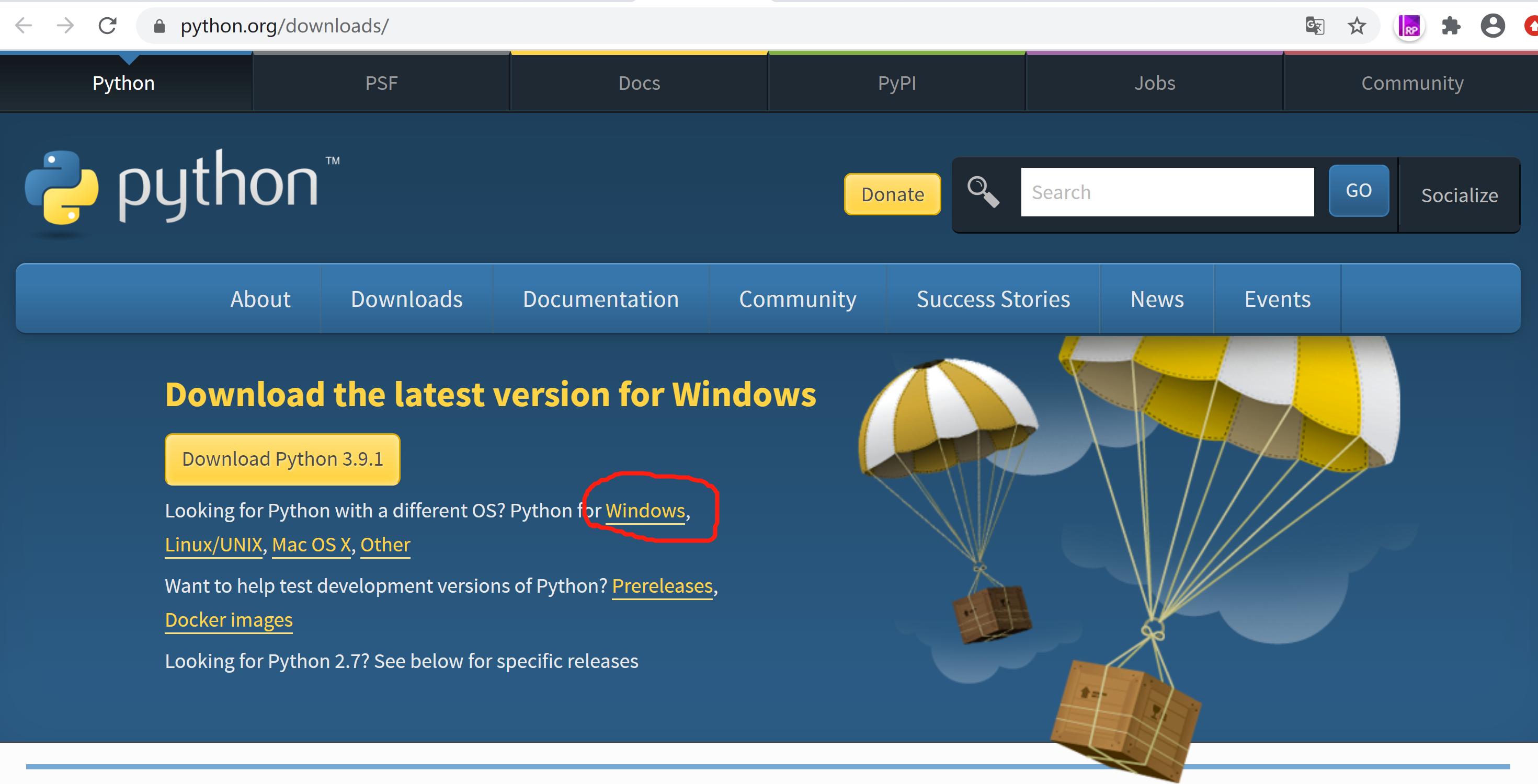Click the Donate button
Screen dimensions: 1538x784
pyautogui.click(x=892, y=194)
